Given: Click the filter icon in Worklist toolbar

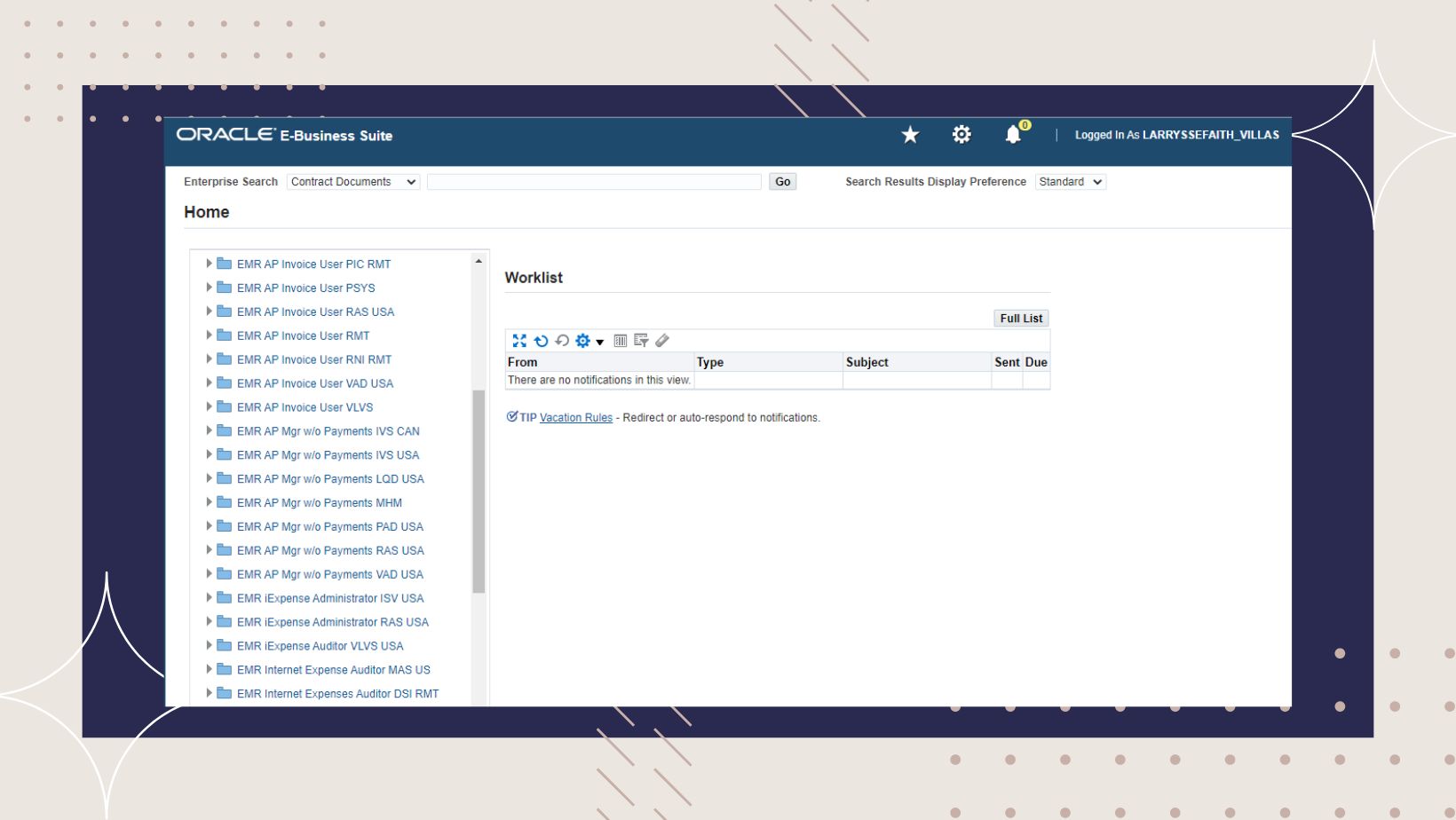Looking at the screenshot, I should coord(641,341).
